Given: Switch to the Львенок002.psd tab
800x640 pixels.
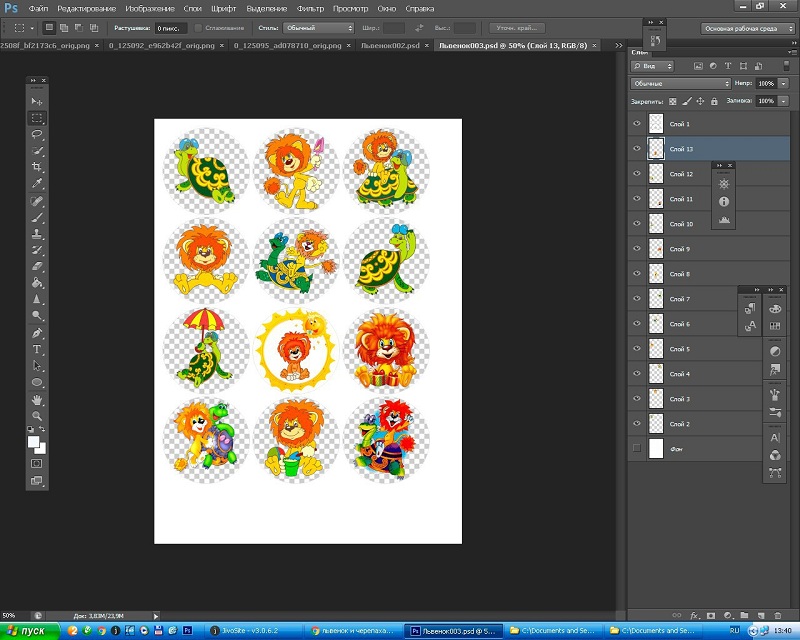Looking at the screenshot, I should coord(390,45).
